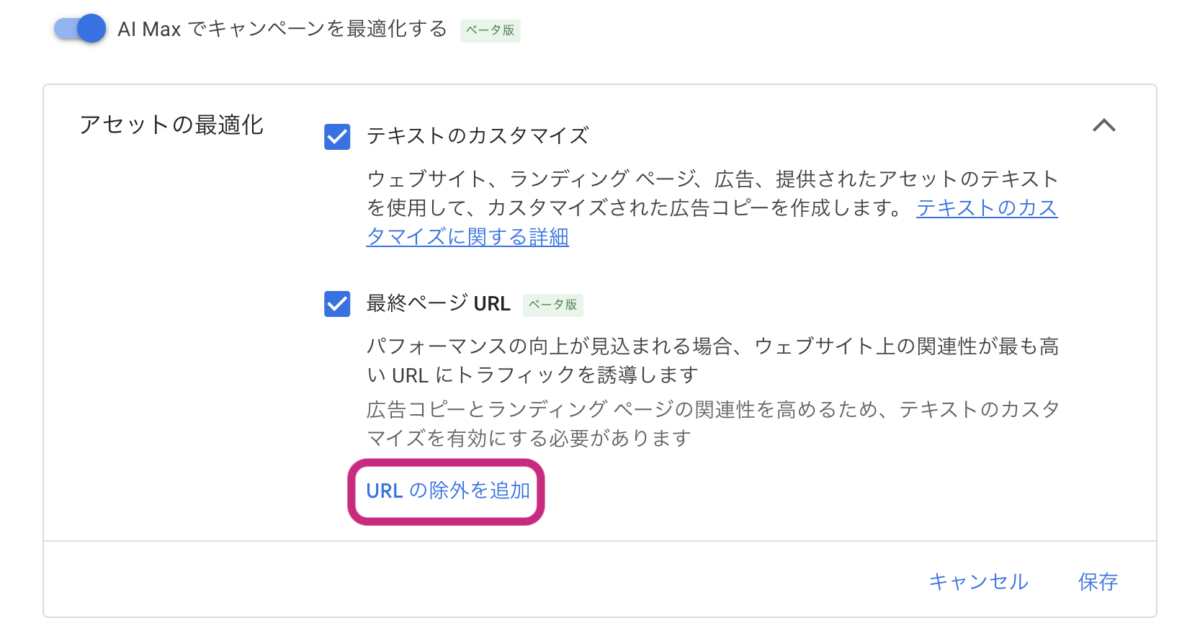Click the text customization description paragraph

pos(712,209)
